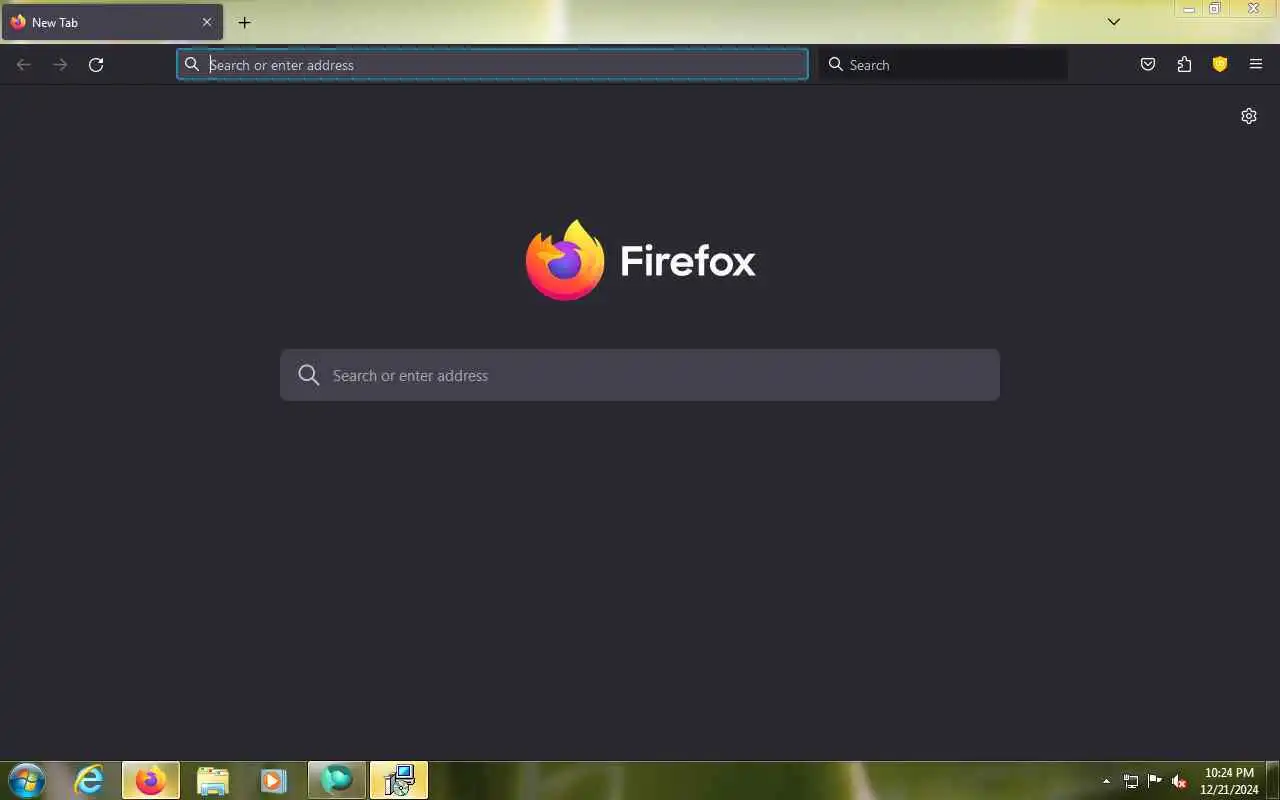The width and height of the screenshot is (1280, 800).
Task: Expand the list all tabs chevron
Action: click(1114, 22)
